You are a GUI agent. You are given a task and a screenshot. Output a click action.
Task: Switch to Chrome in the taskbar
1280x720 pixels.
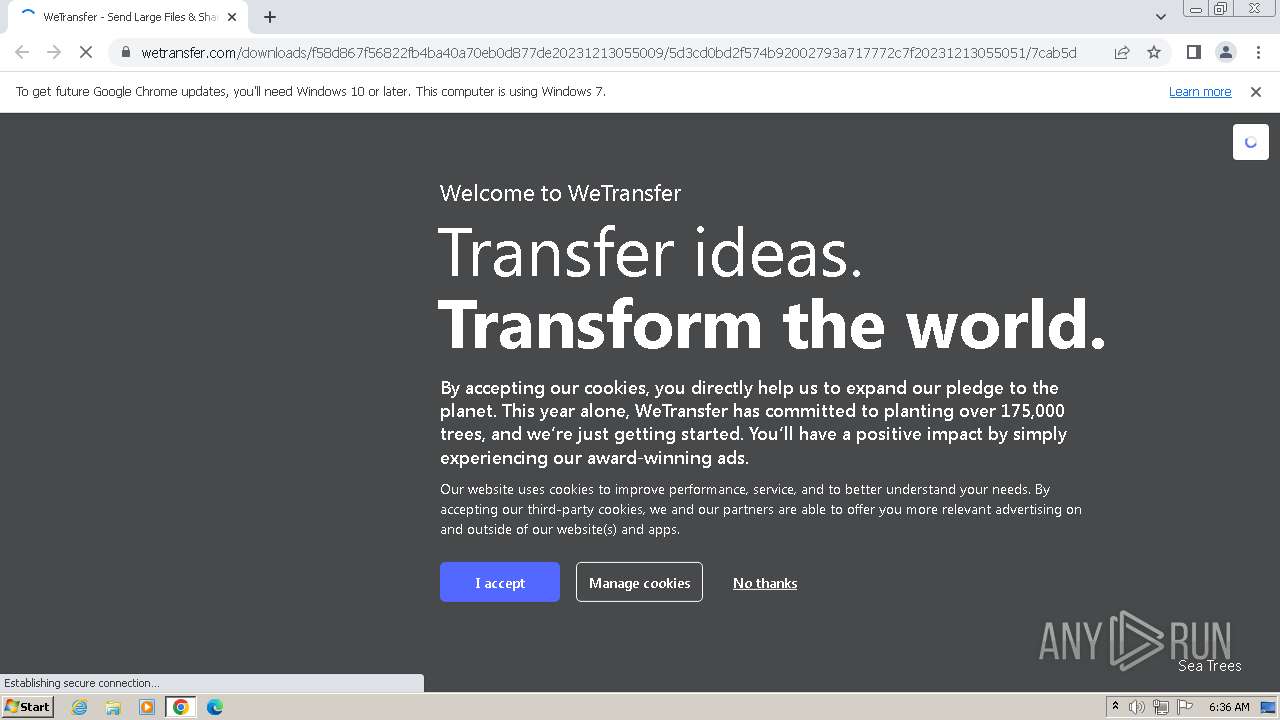(x=181, y=707)
